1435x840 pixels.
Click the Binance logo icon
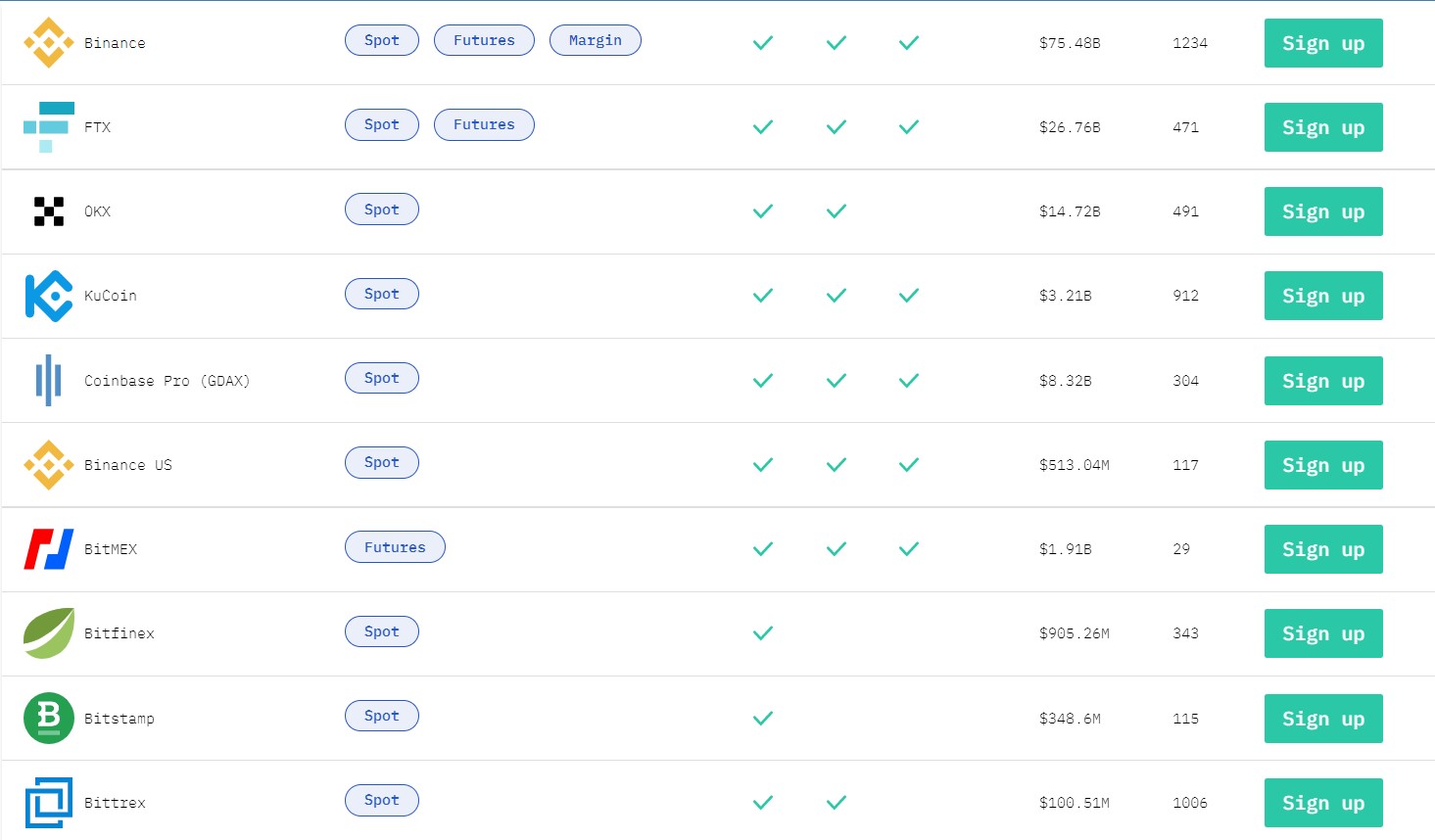click(49, 43)
